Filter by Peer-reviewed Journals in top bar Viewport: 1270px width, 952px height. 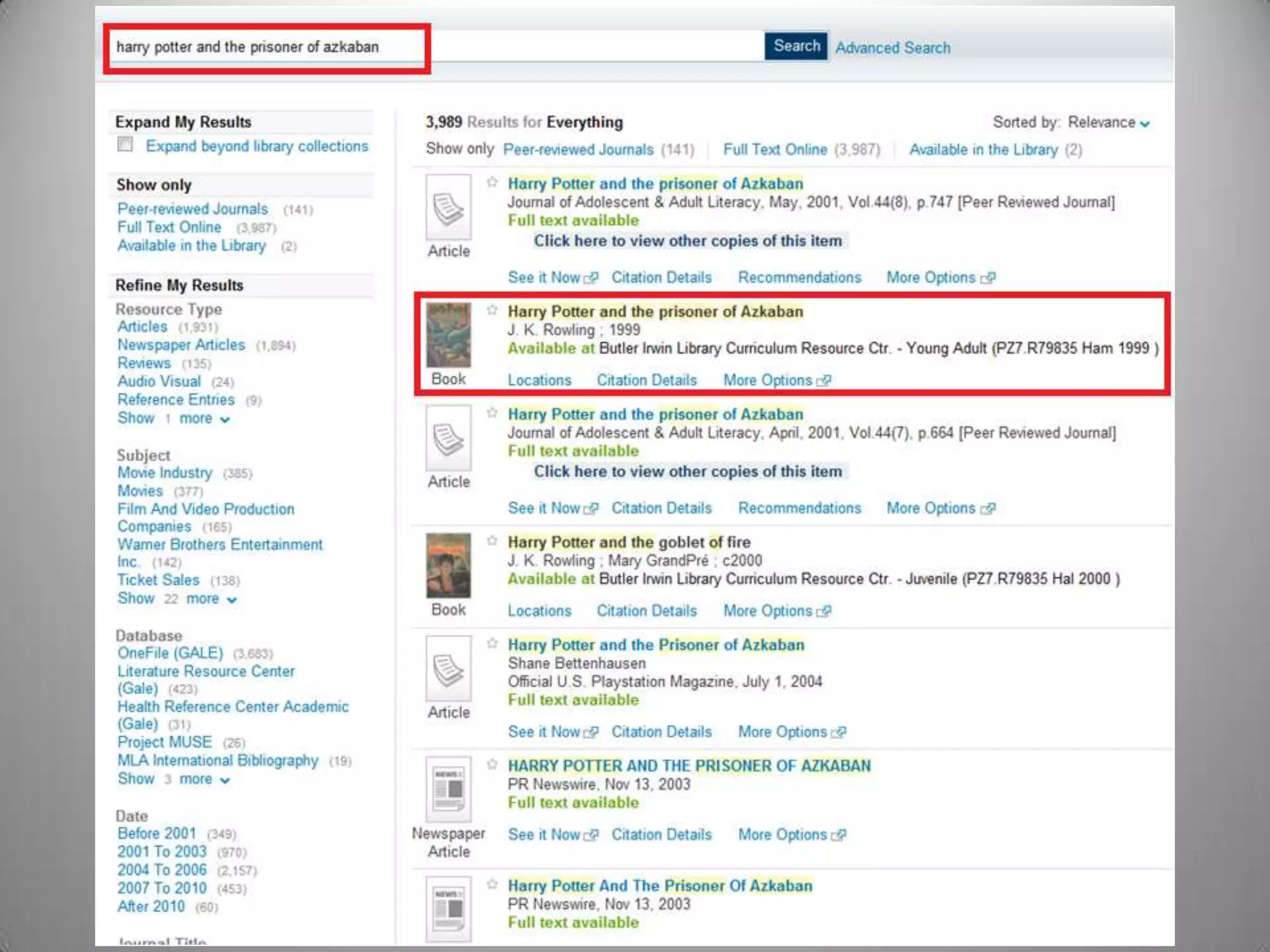point(577,149)
